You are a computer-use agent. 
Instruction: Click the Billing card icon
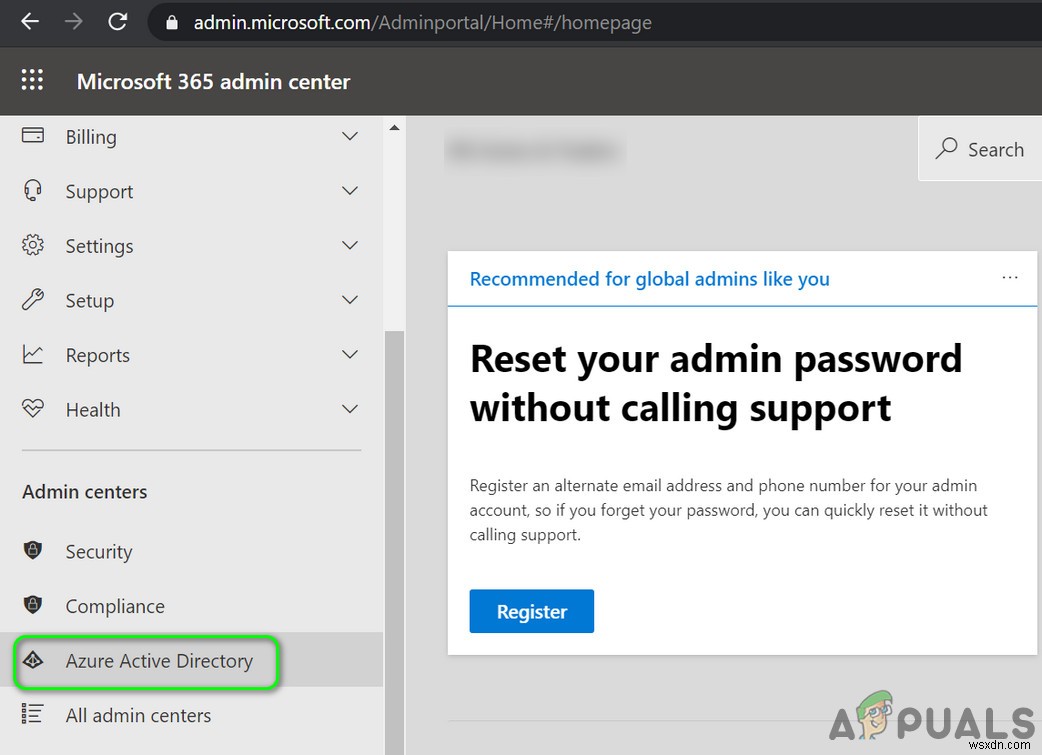click(x=33, y=136)
